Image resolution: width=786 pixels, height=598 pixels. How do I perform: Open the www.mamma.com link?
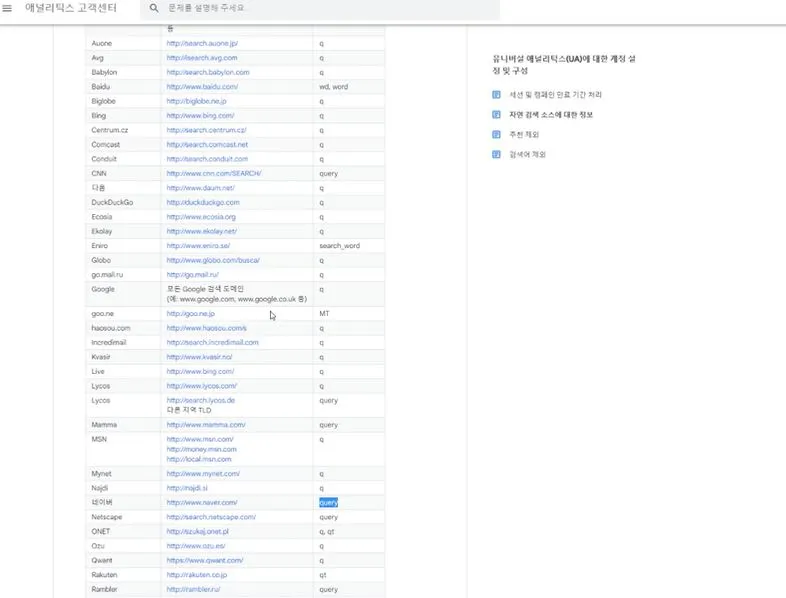coord(206,425)
